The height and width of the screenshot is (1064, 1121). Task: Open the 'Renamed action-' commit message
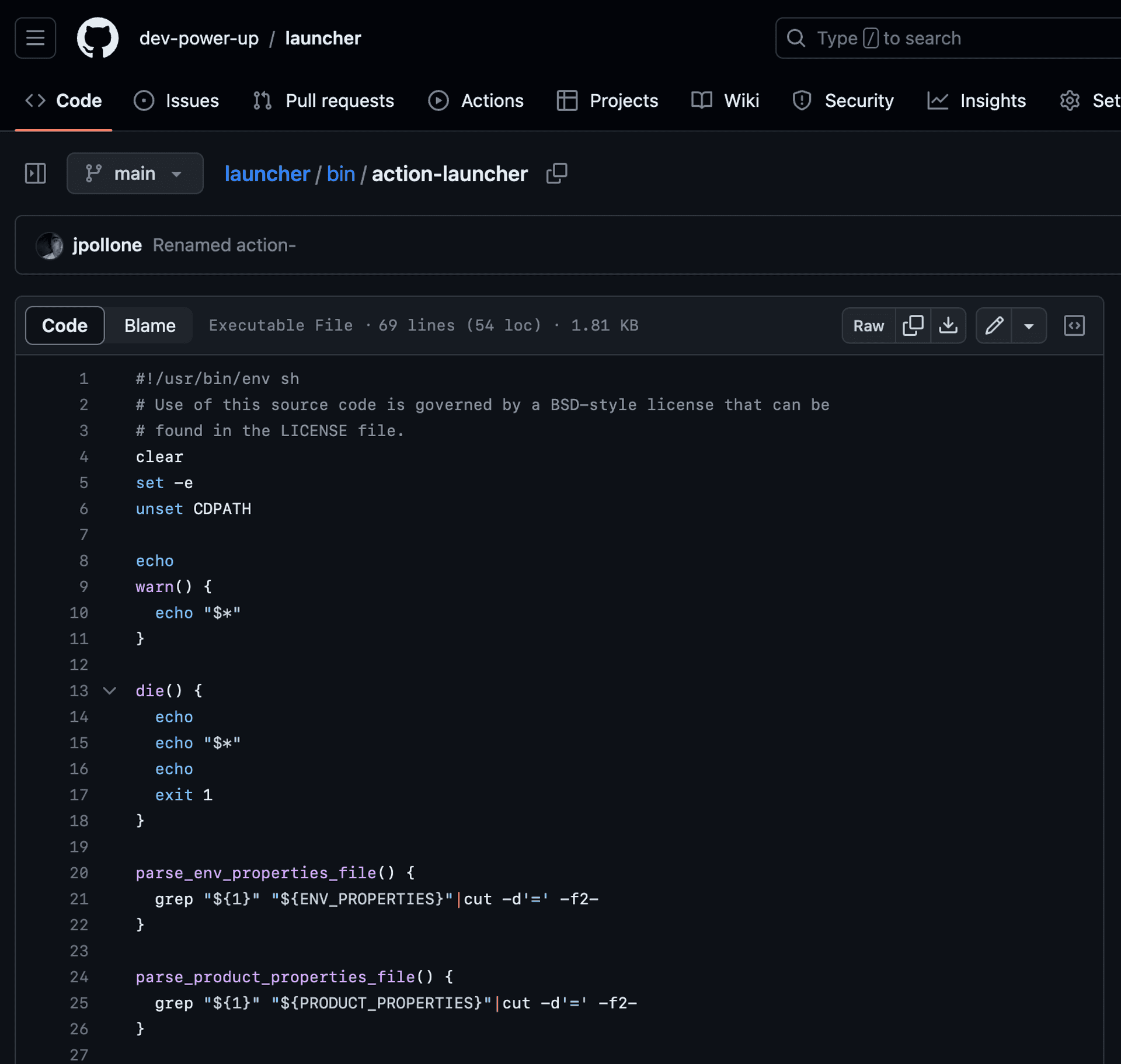point(224,245)
